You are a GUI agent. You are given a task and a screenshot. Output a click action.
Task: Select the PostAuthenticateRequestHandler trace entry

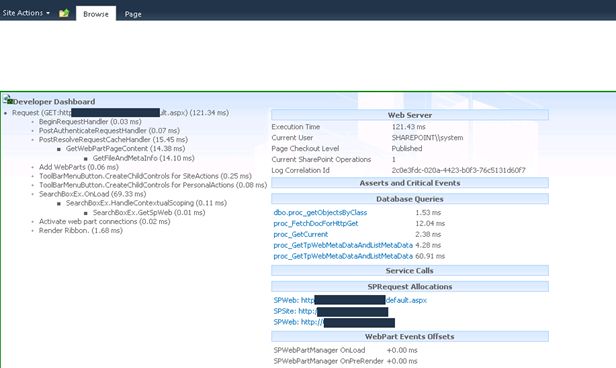pos(109,131)
